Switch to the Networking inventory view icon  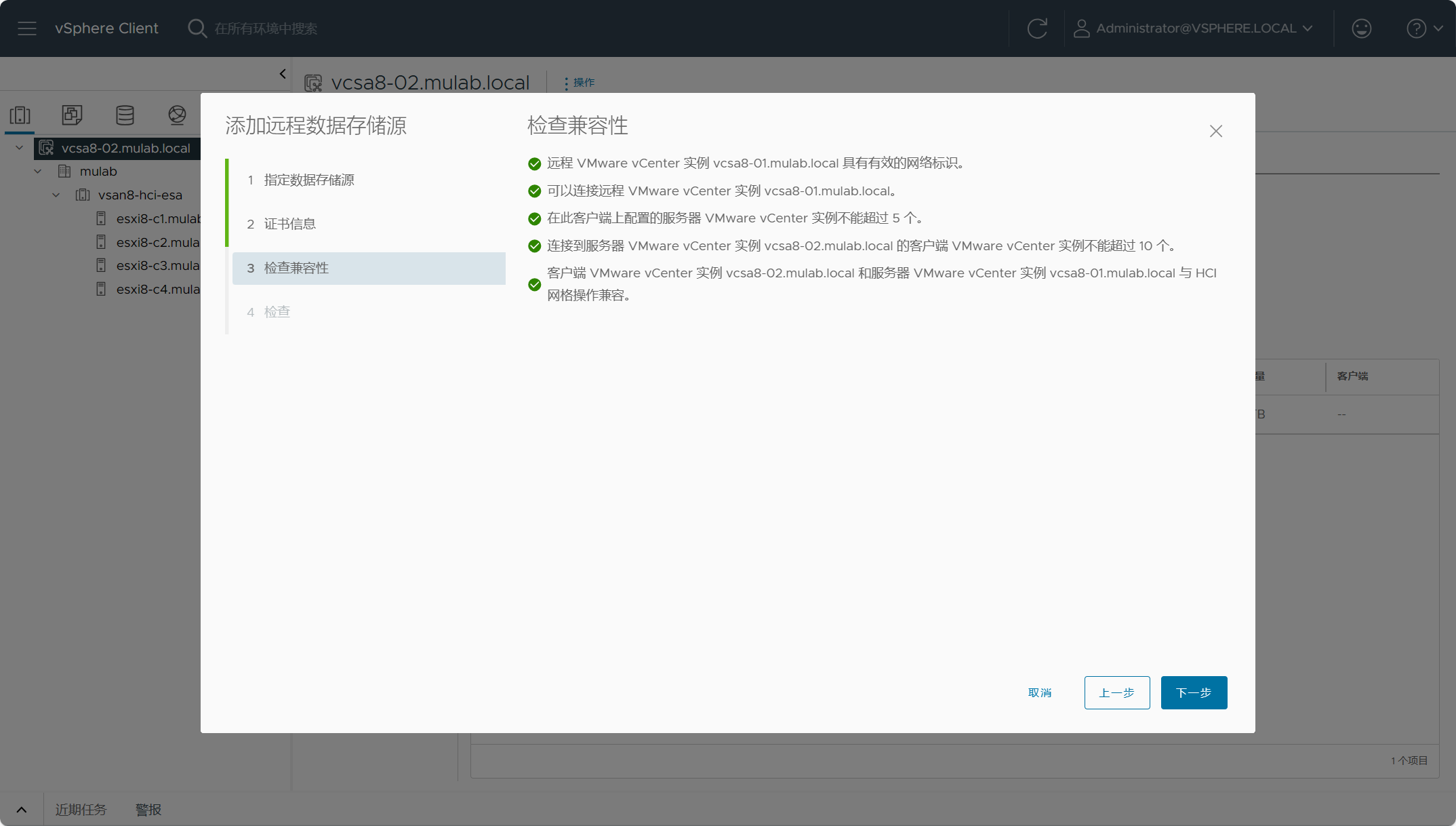(x=177, y=115)
